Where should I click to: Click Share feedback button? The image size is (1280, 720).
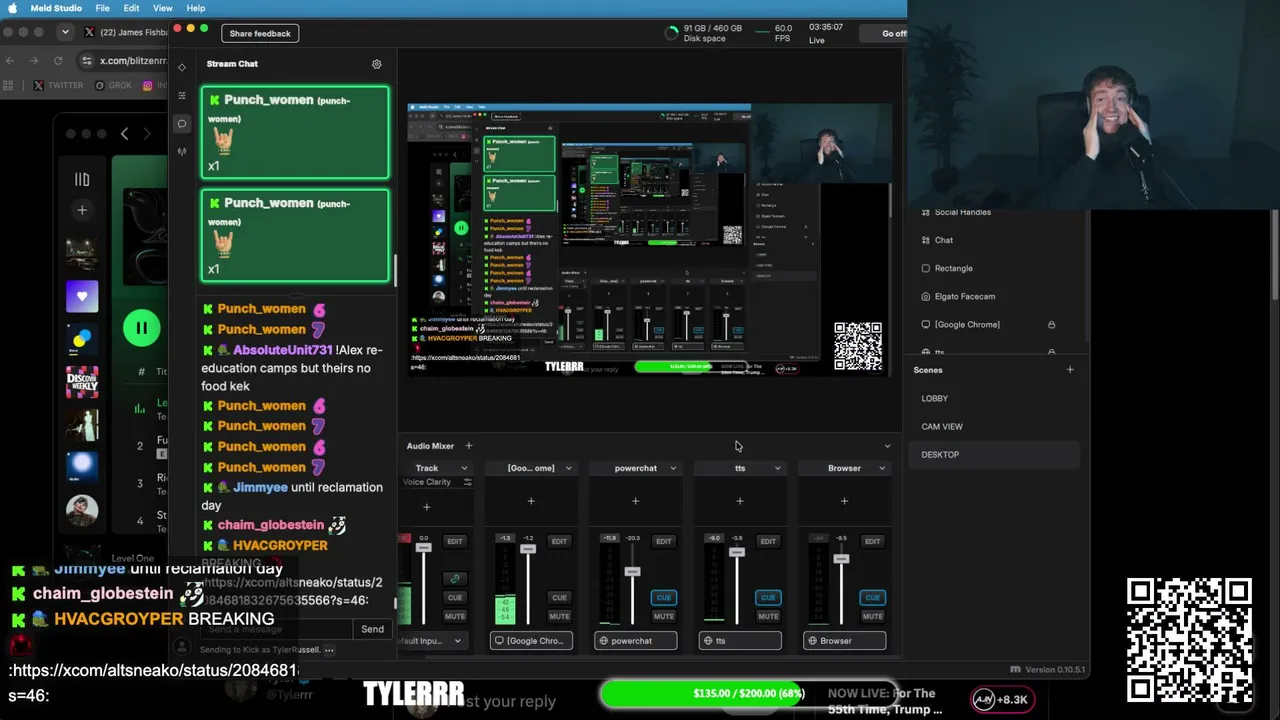pos(260,33)
